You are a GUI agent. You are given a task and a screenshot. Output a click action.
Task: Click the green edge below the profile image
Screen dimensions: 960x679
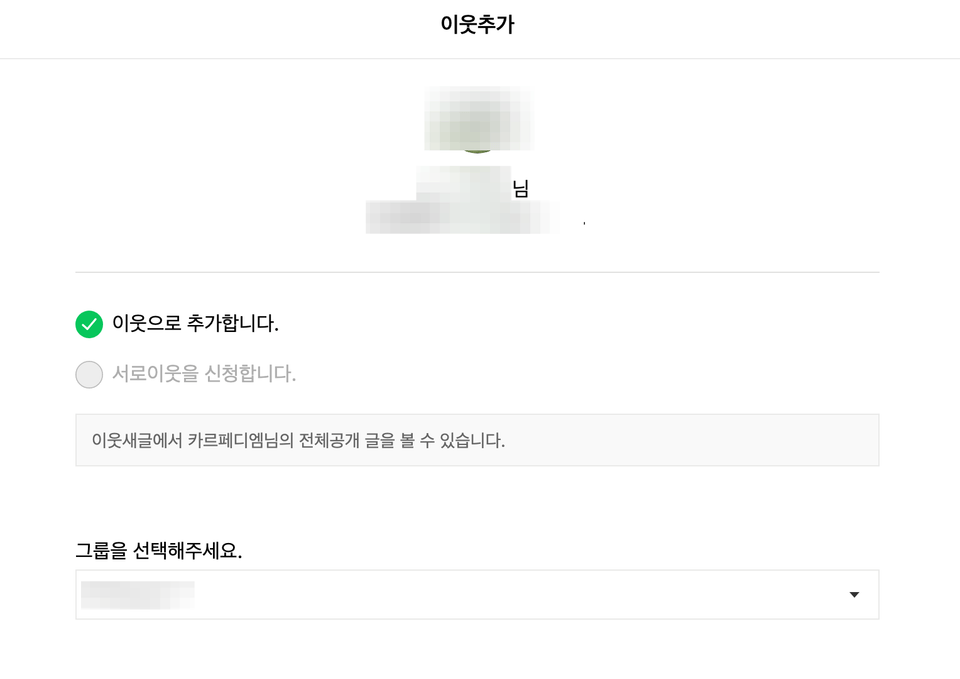477,151
